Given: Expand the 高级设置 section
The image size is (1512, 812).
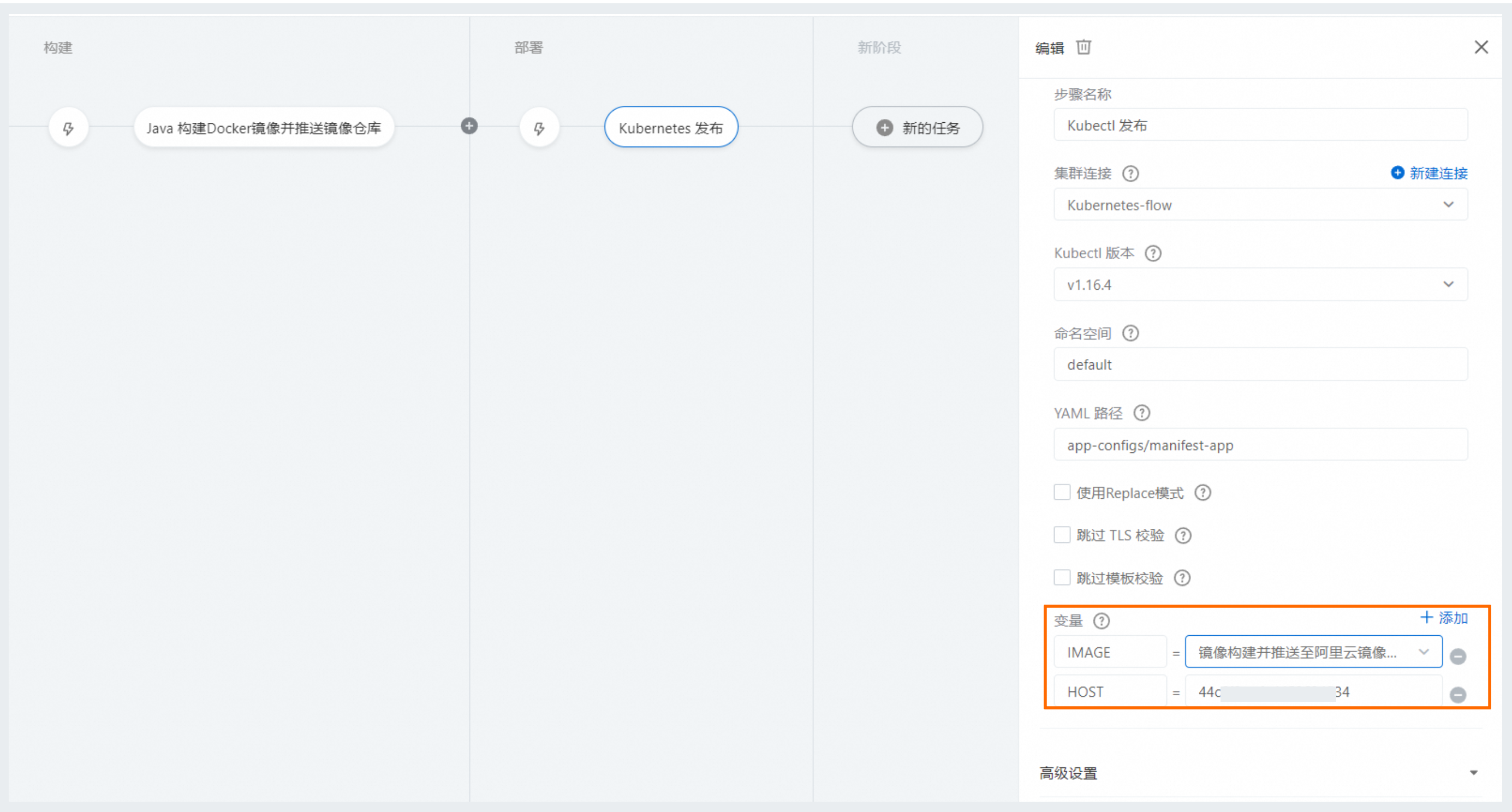Looking at the screenshot, I should 1261,773.
